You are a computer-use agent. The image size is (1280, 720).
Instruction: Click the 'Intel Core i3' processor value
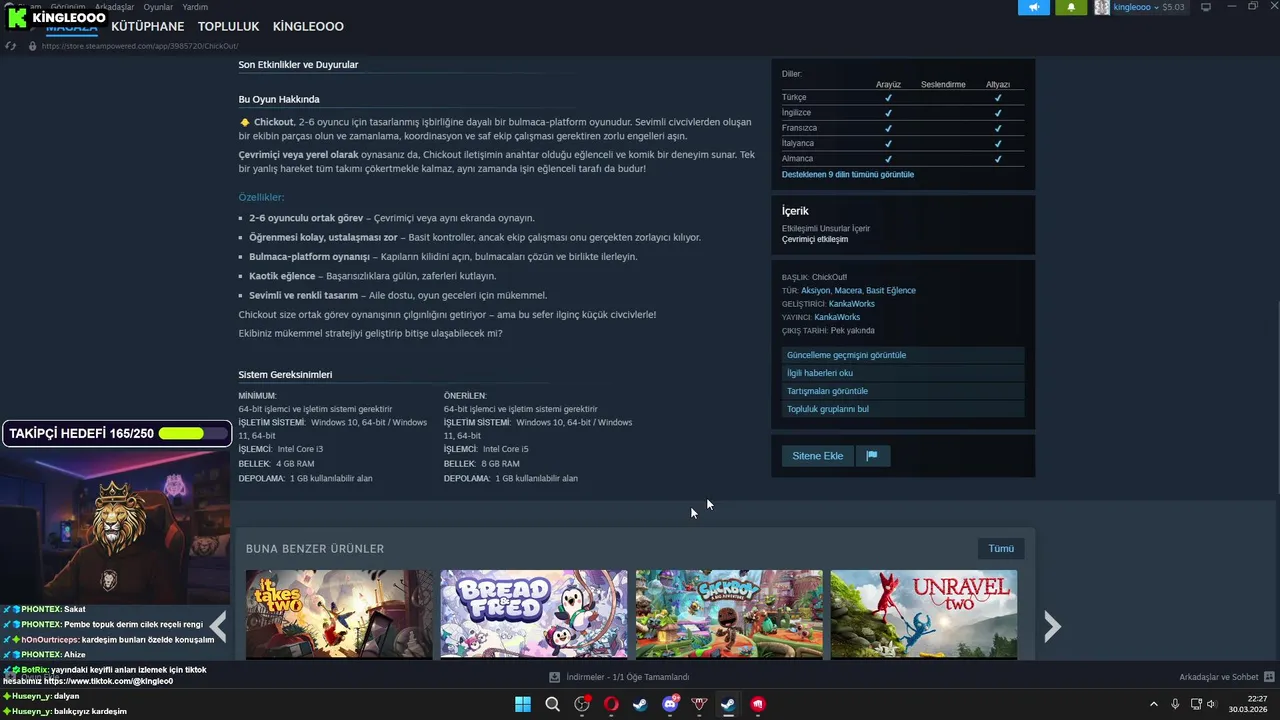point(300,449)
